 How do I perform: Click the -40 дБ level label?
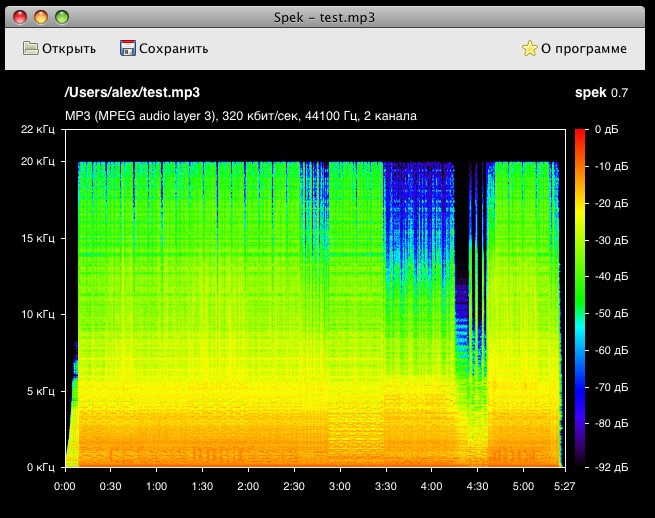[x=612, y=276]
